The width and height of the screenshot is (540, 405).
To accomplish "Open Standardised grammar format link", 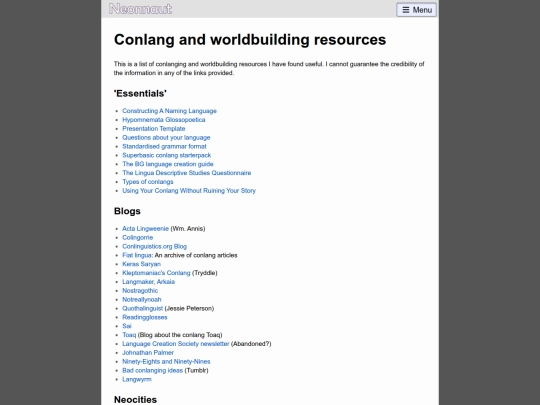I will tap(164, 146).
